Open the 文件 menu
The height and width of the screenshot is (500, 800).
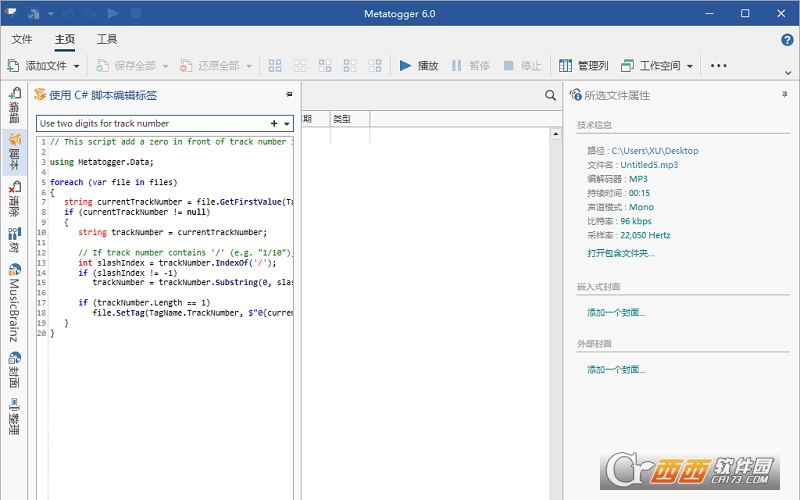[x=22, y=40]
